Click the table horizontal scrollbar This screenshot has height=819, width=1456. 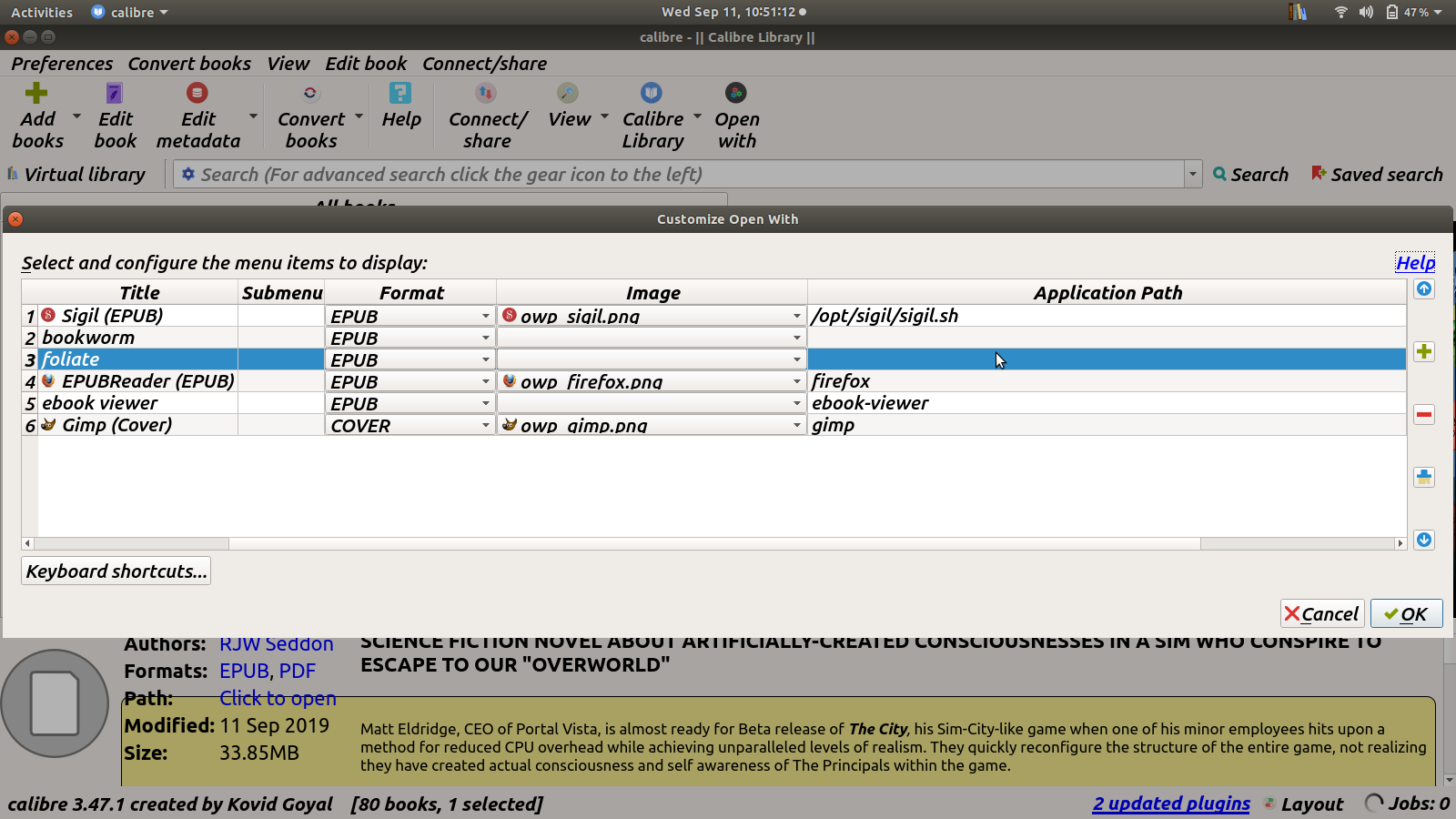(714, 543)
